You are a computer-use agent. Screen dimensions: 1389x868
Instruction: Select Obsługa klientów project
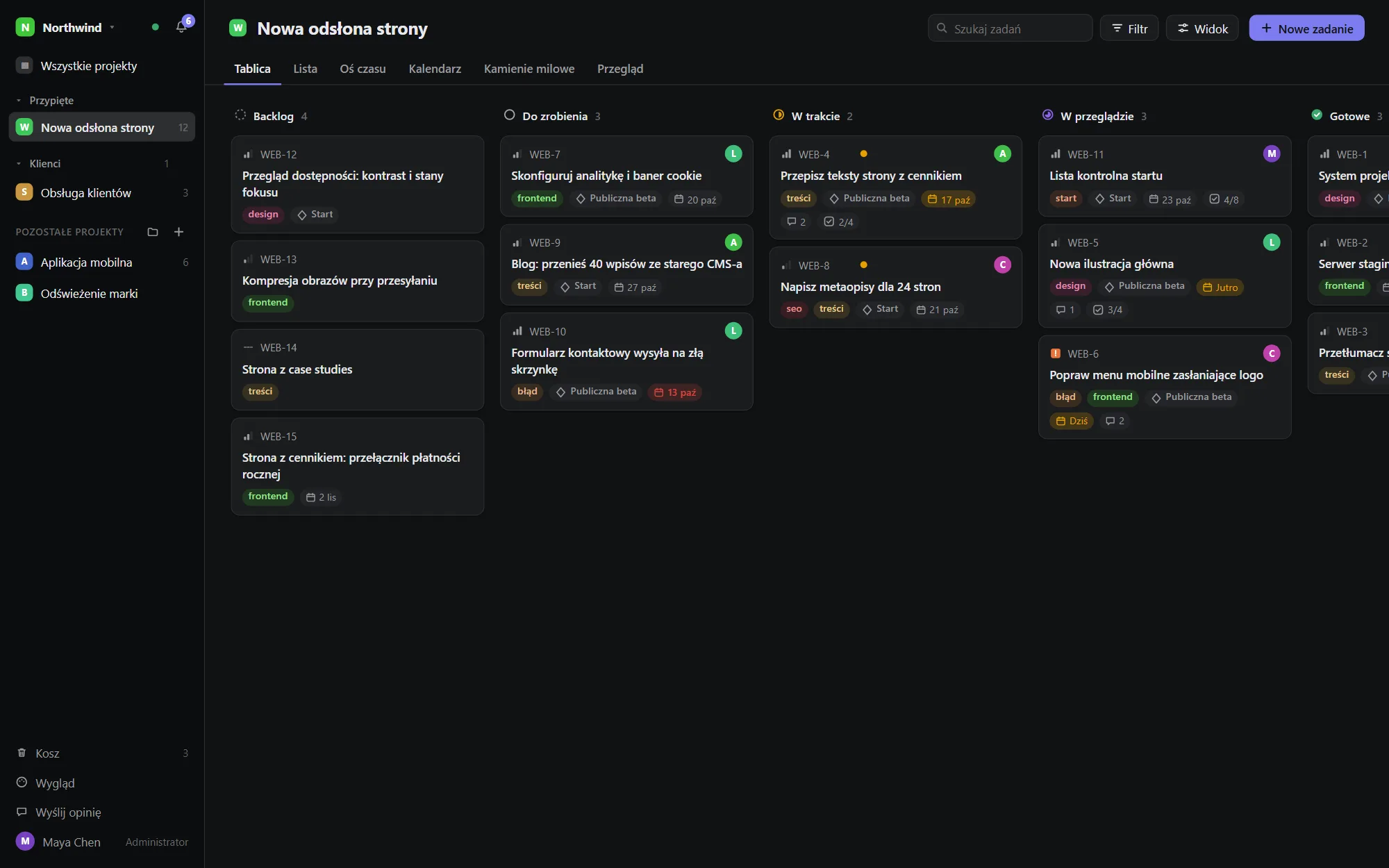click(102, 192)
